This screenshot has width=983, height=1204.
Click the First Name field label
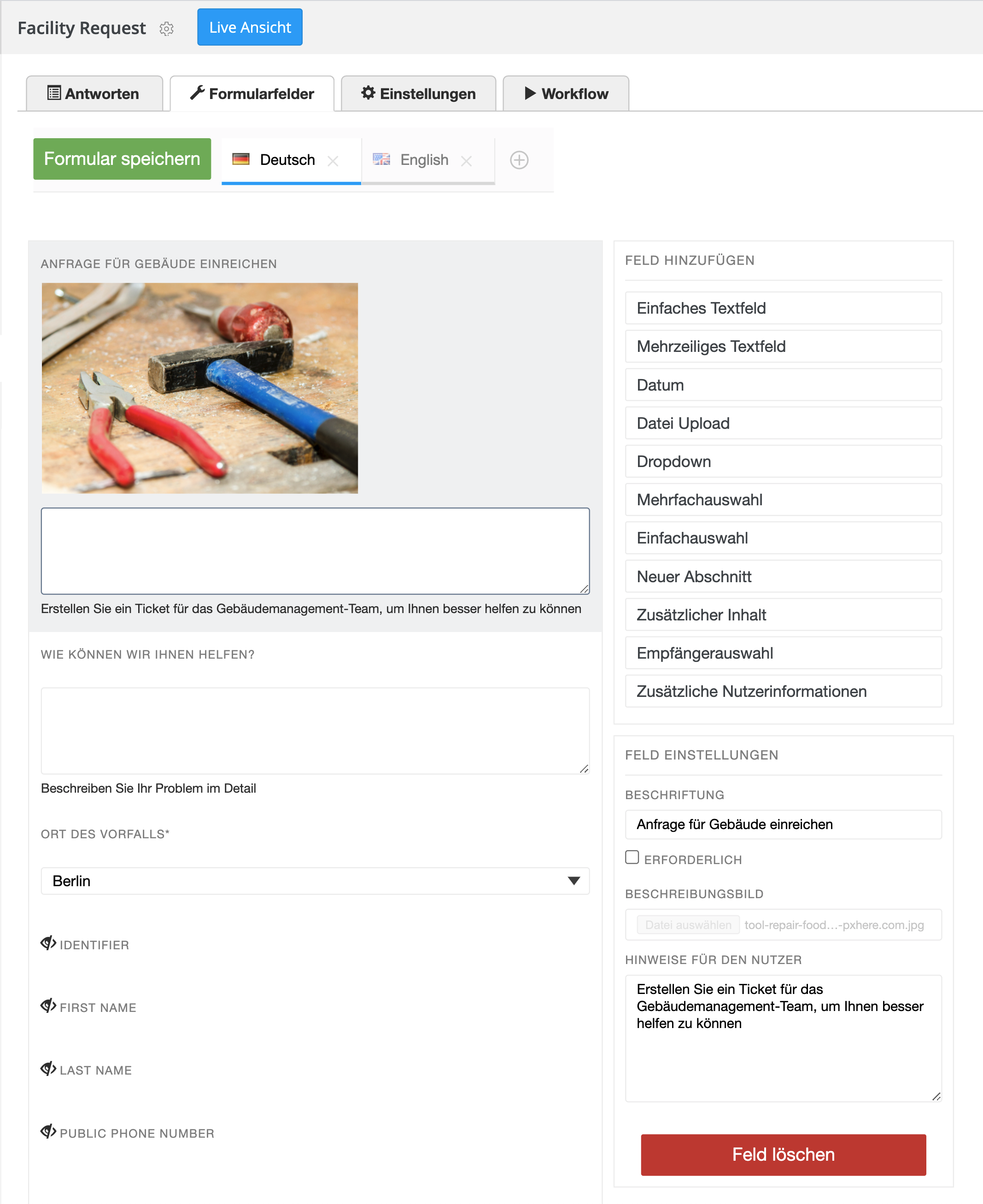click(x=98, y=1008)
